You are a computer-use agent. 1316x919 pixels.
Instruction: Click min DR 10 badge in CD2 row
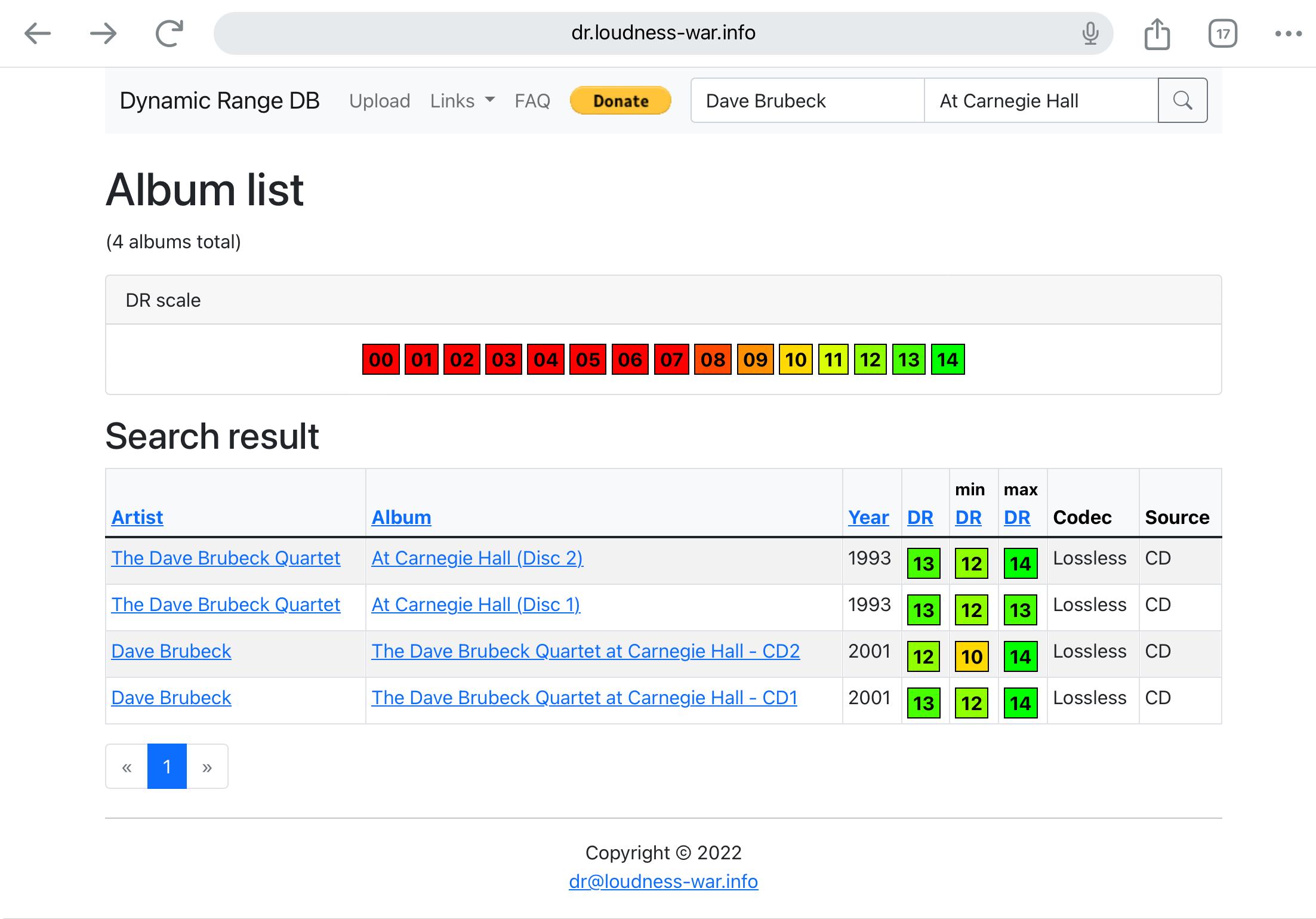click(972, 656)
